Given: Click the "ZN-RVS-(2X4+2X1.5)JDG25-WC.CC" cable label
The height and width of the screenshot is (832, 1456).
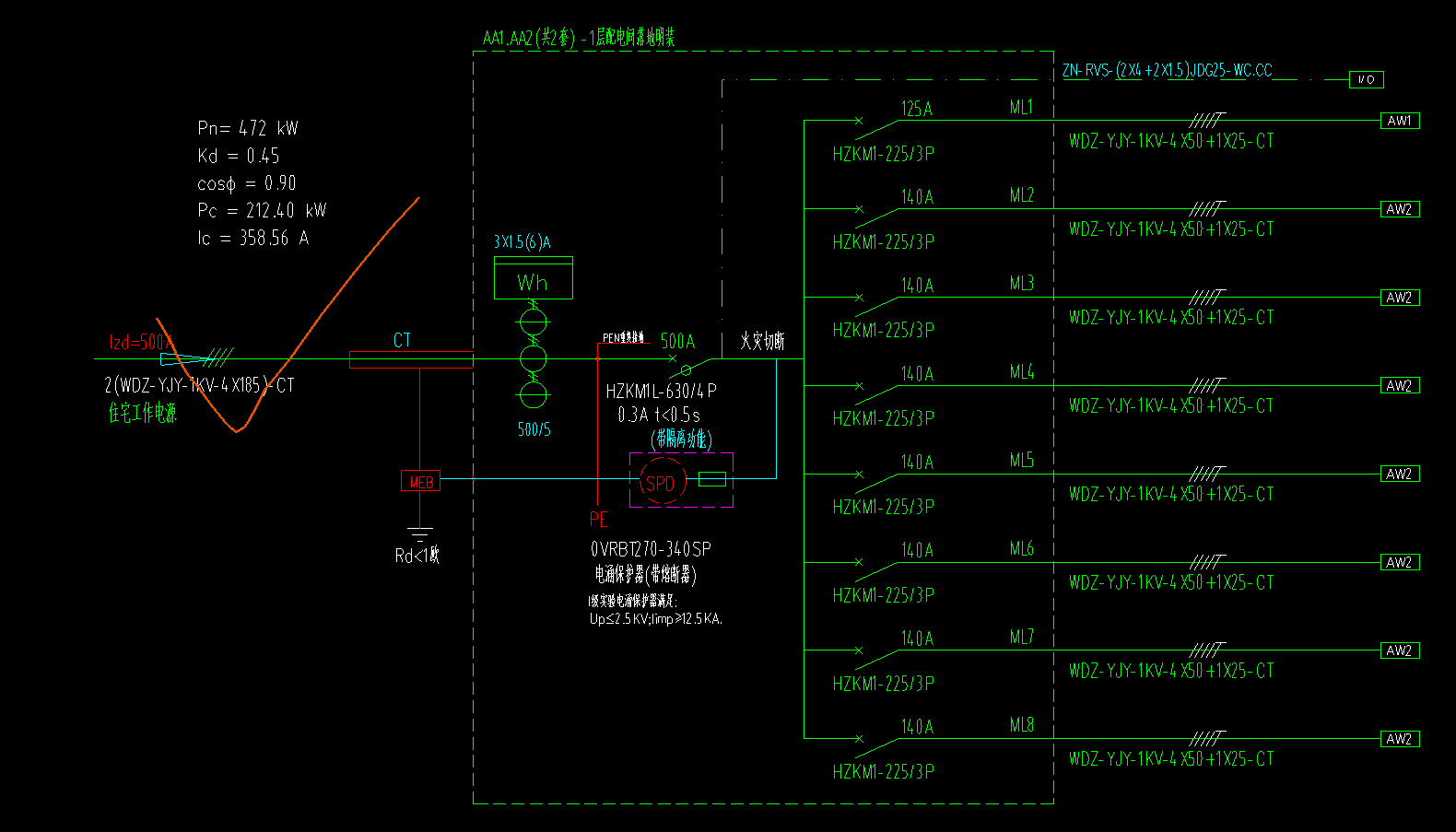Looking at the screenshot, I should (x=1168, y=70).
